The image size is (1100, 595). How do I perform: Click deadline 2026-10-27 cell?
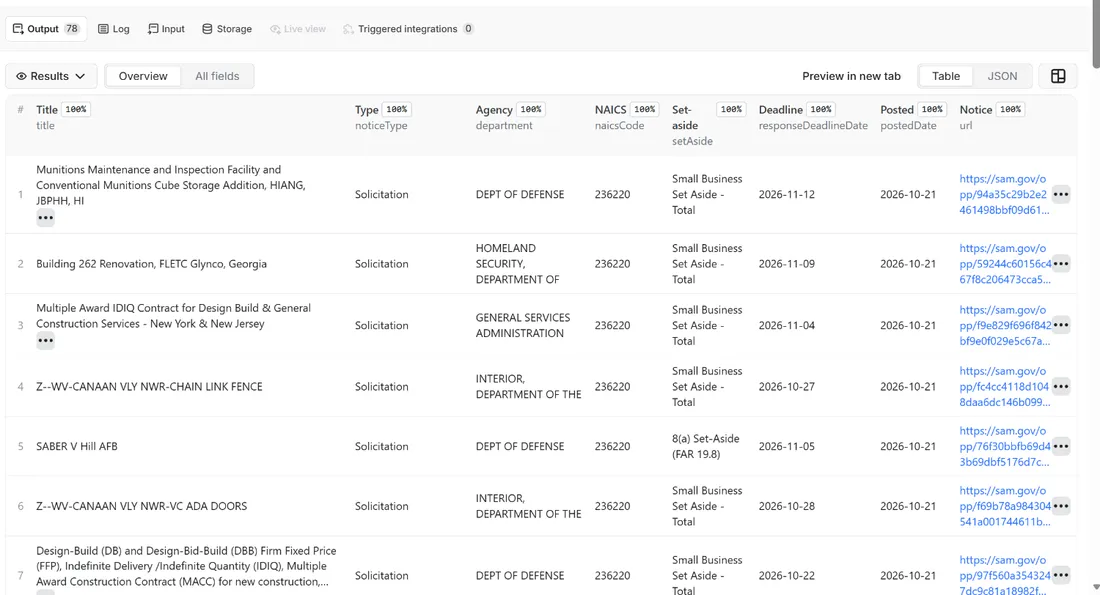click(786, 387)
